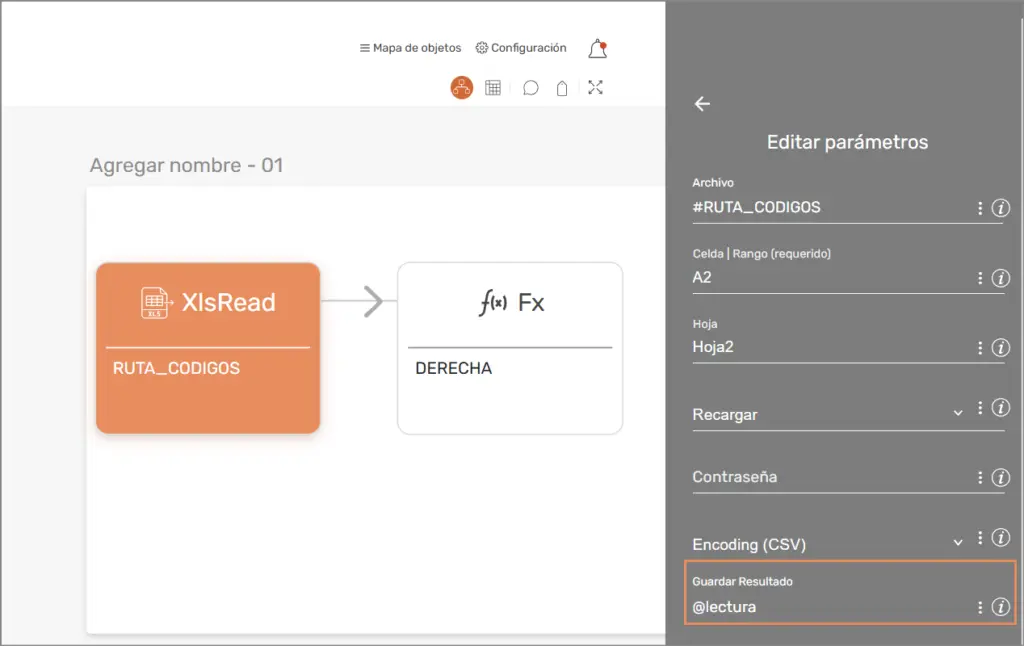Open the Mapa de objetos menu

click(x=411, y=48)
